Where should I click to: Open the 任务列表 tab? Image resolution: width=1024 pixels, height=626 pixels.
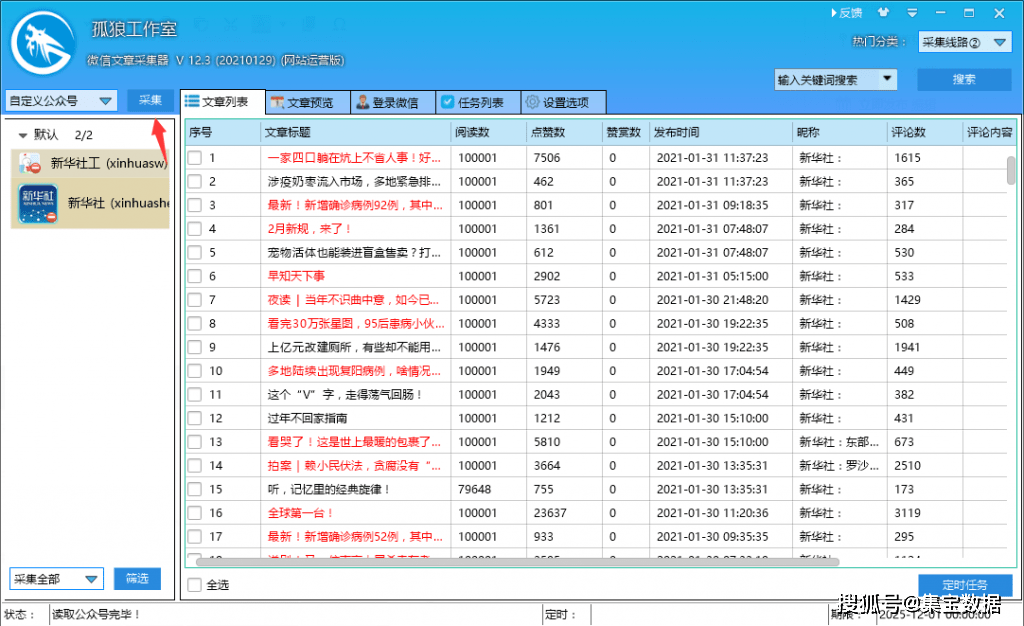(x=479, y=102)
